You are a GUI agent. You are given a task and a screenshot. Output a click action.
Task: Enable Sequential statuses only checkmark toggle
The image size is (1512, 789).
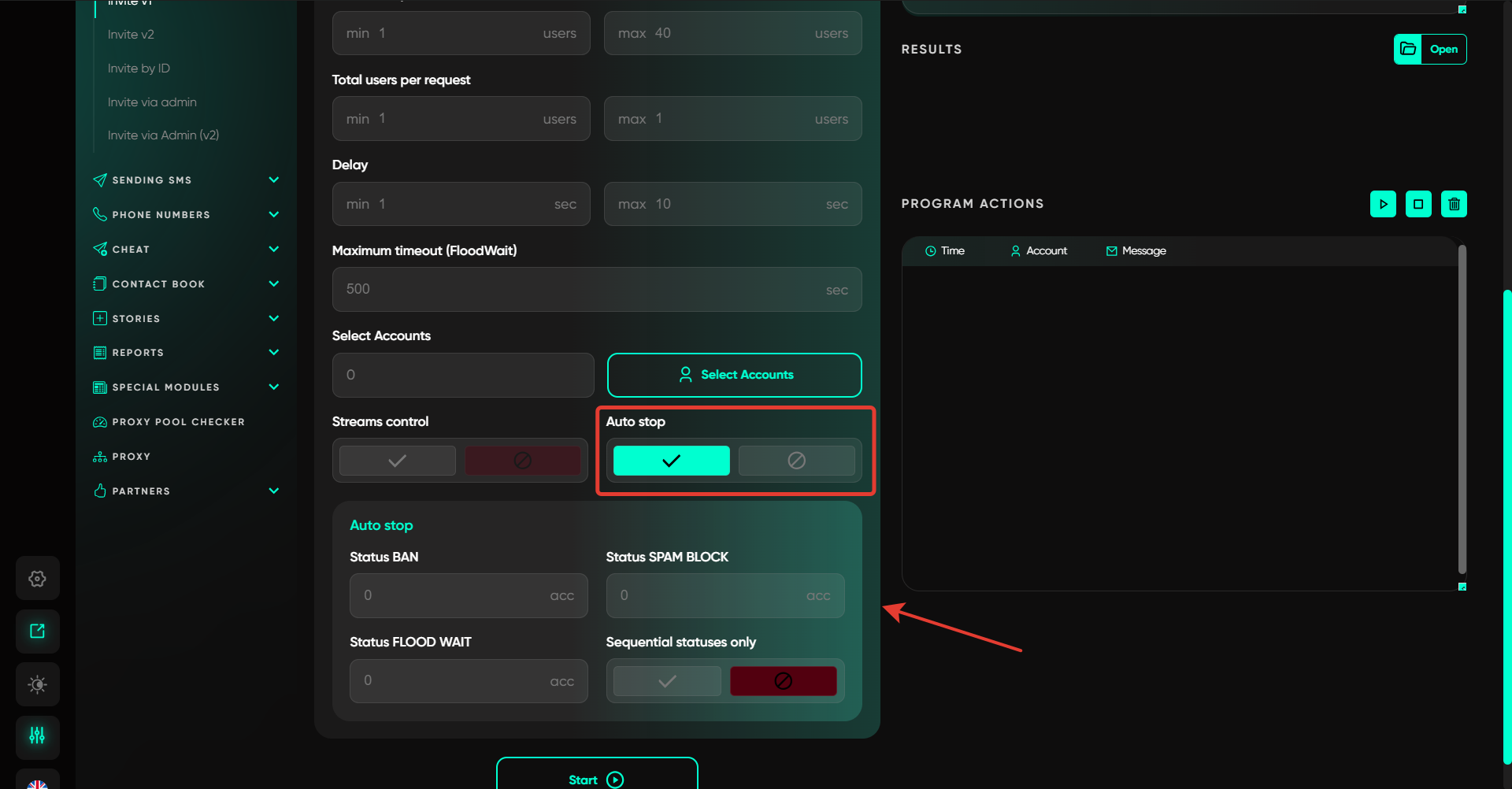pyautogui.click(x=667, y=681)
